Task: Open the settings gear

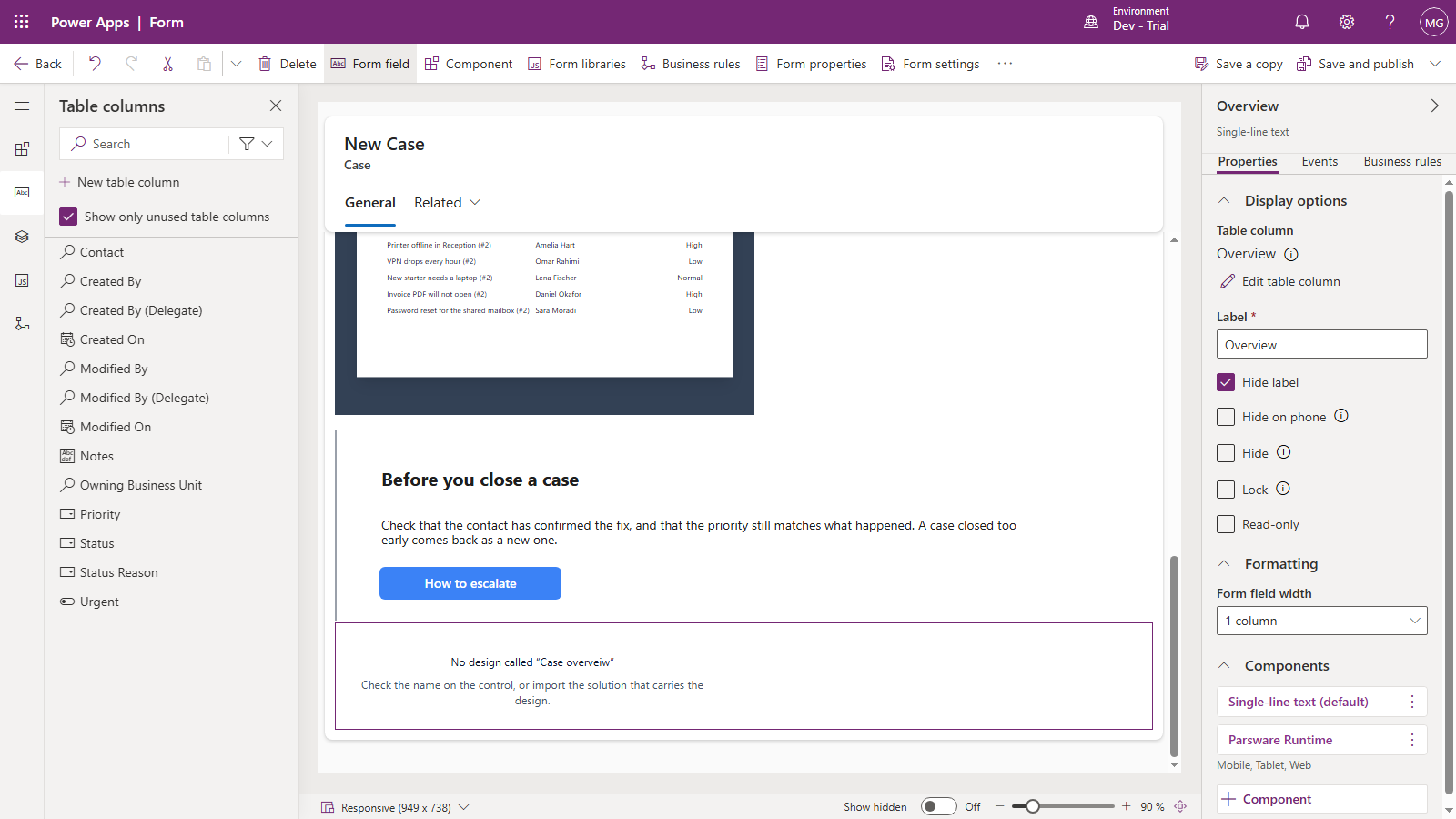Action: 1347,22
